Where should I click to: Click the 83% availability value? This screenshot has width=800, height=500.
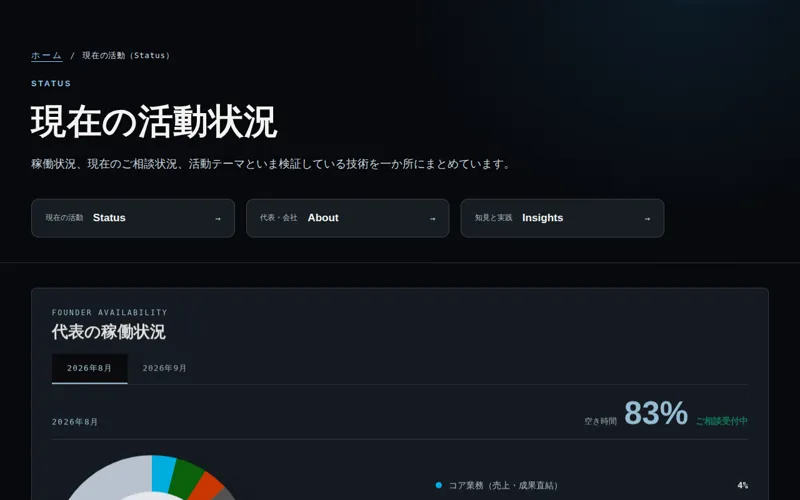pos(656,413)
